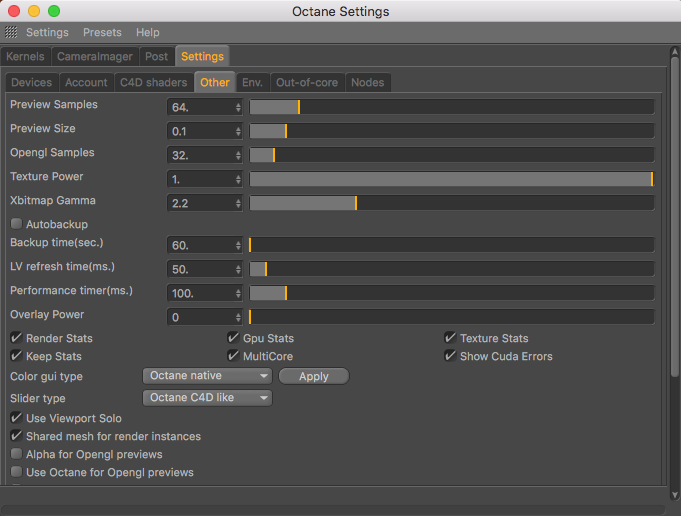Open the Presets menu
The width and height of the screenshot is (681, 516).
coord(102,33)
